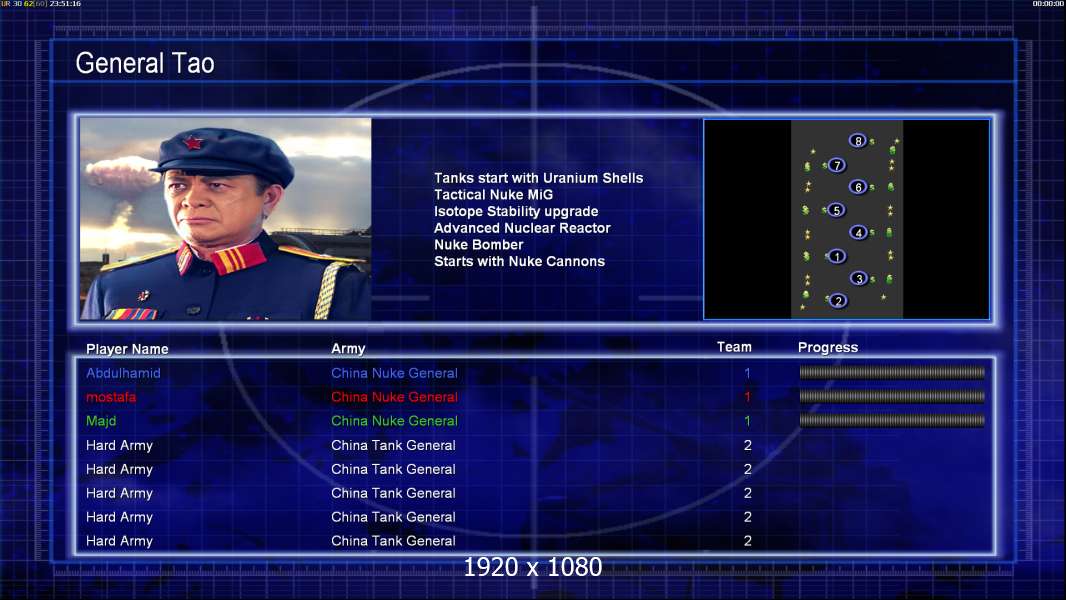Pick start position marker 3 on minimap
The width and height of the screenshot is (1066, 600).
859,279
